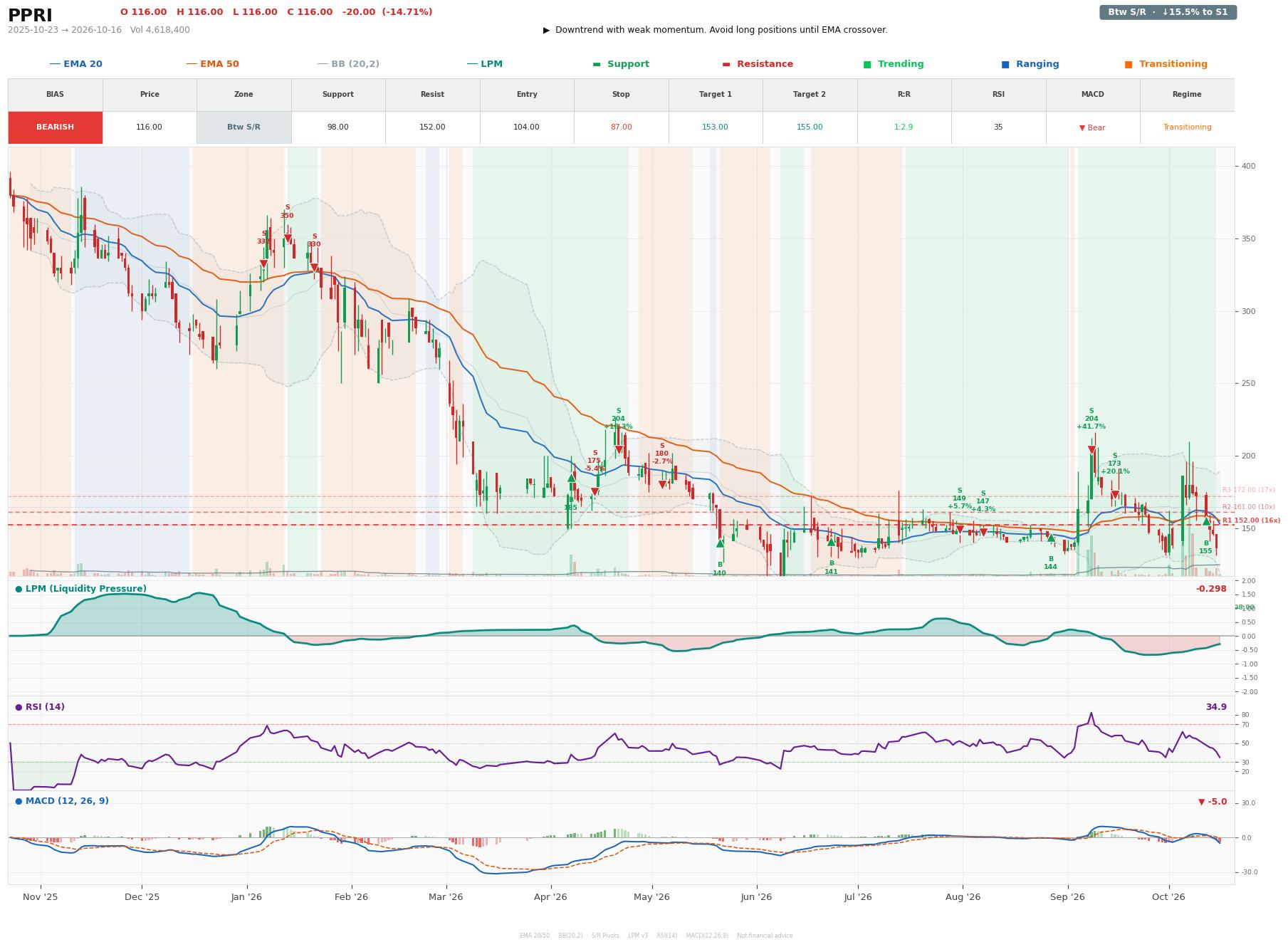1288x947 pixels.
Task: Click the buy marker labeled B 140
Action: tap(720, 543)
